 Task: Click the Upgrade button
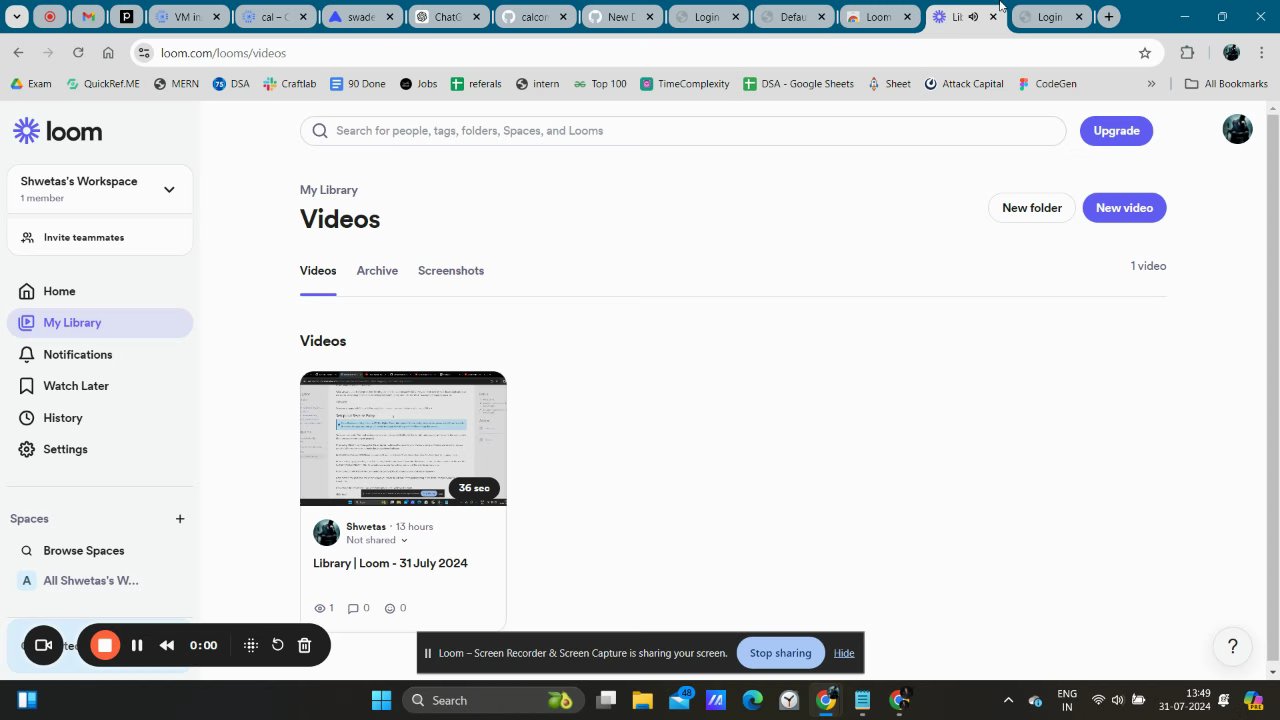1116,131
